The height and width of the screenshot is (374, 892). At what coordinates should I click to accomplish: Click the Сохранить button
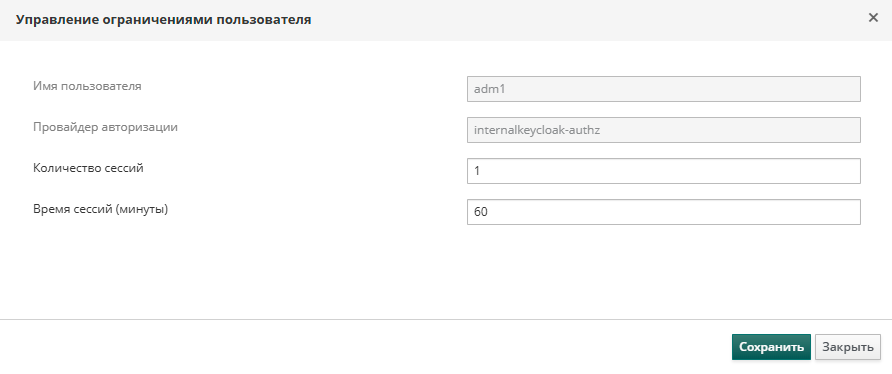click(x=771, y=347)
